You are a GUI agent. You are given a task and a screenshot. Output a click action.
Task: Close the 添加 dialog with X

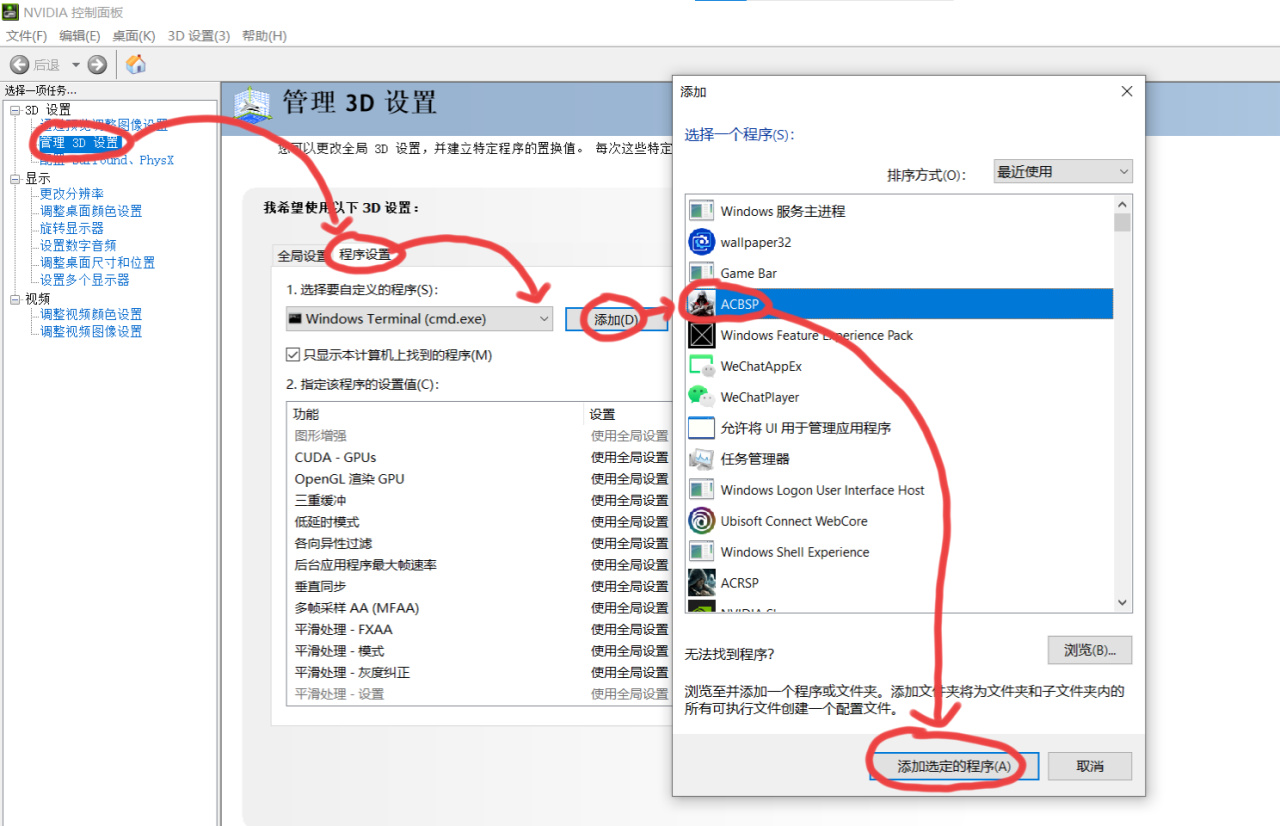[x=1127, y=91]
